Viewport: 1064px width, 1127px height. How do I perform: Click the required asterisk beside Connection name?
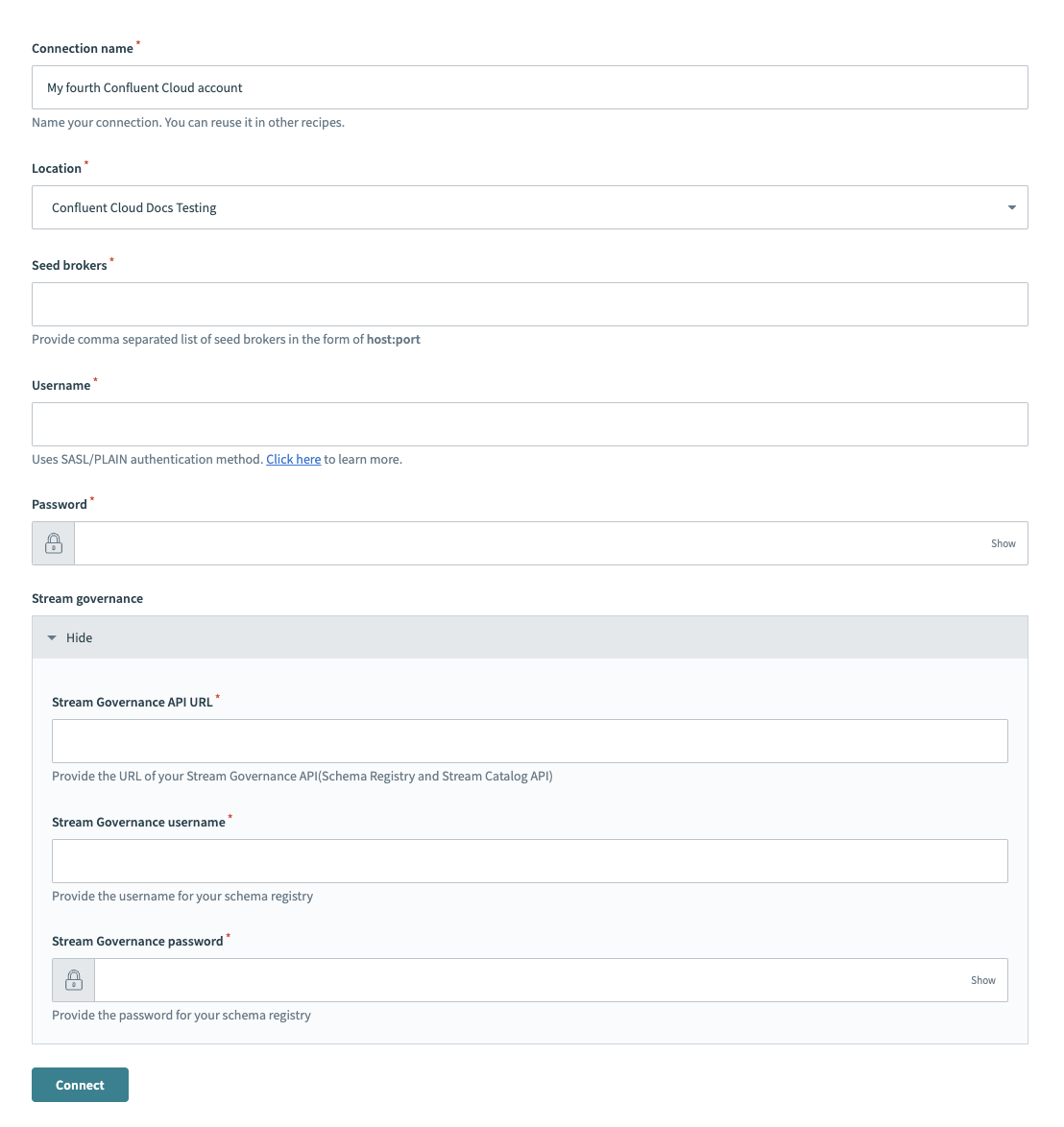pyautogui.click(x=136, y=41)
